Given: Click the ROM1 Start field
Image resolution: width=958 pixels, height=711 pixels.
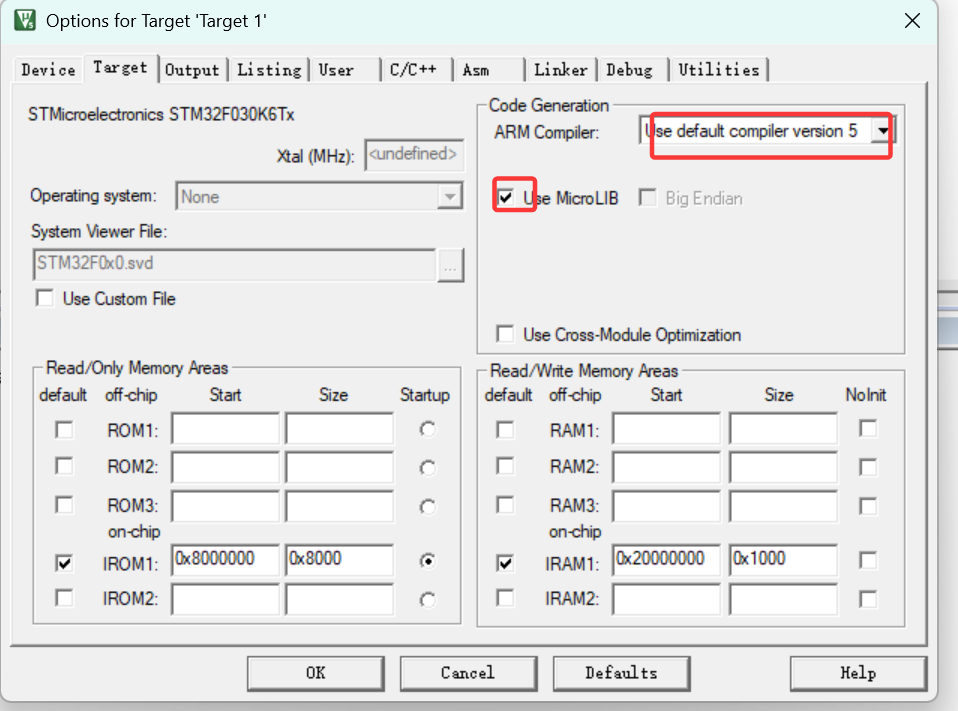Looking at the screenshot, I should [225, 429].
